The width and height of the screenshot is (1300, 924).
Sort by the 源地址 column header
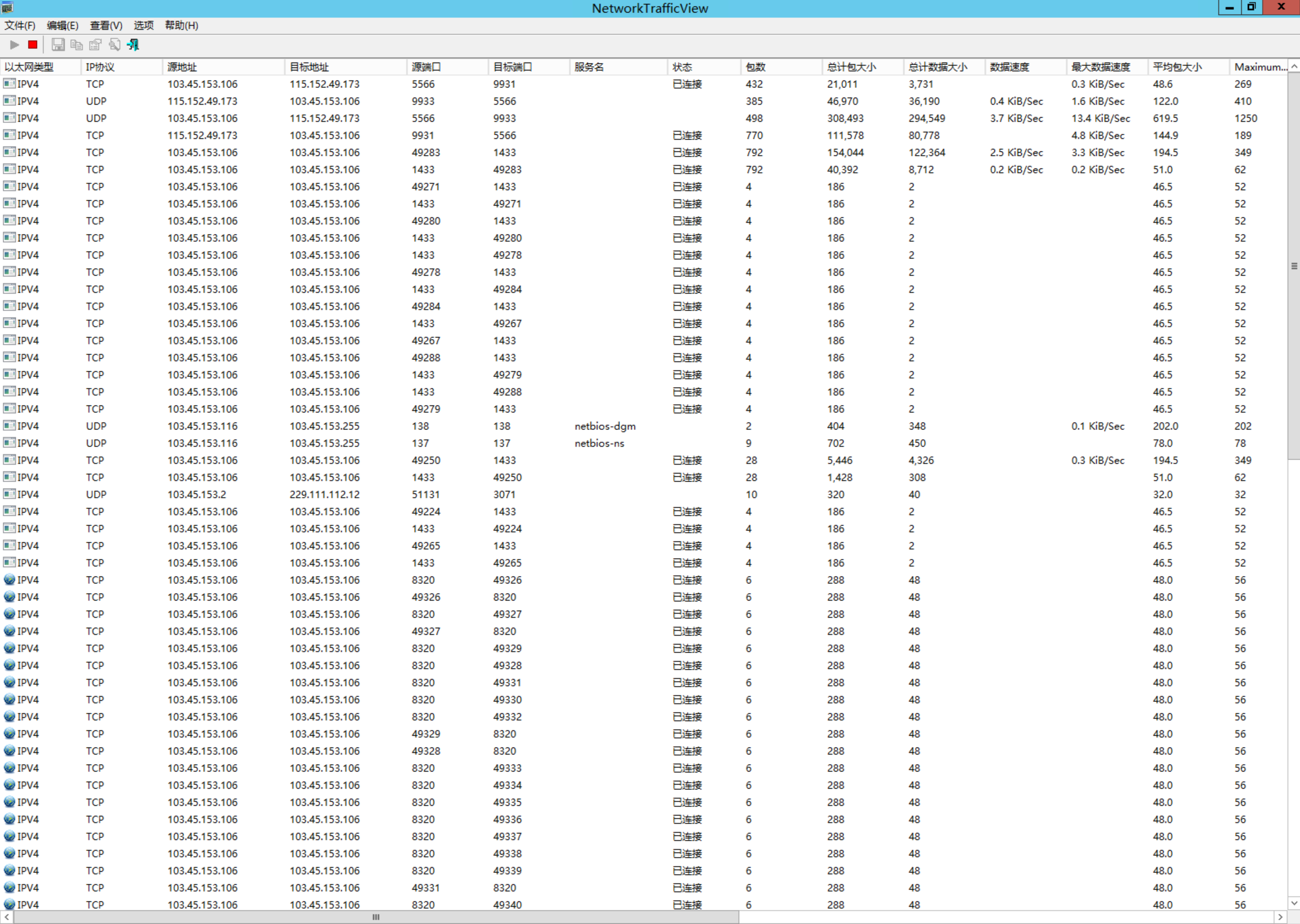point(224,67)
